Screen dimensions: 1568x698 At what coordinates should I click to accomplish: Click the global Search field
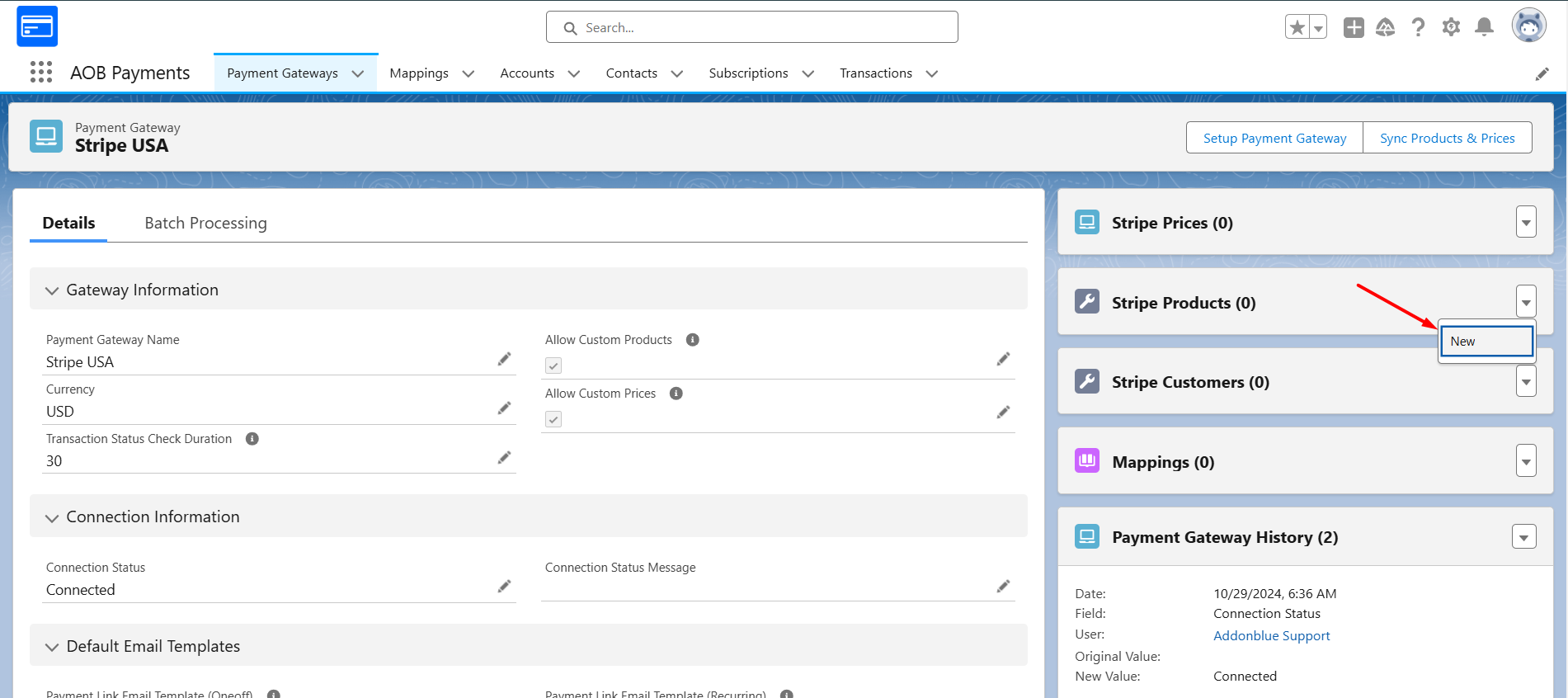pos(752,27)
